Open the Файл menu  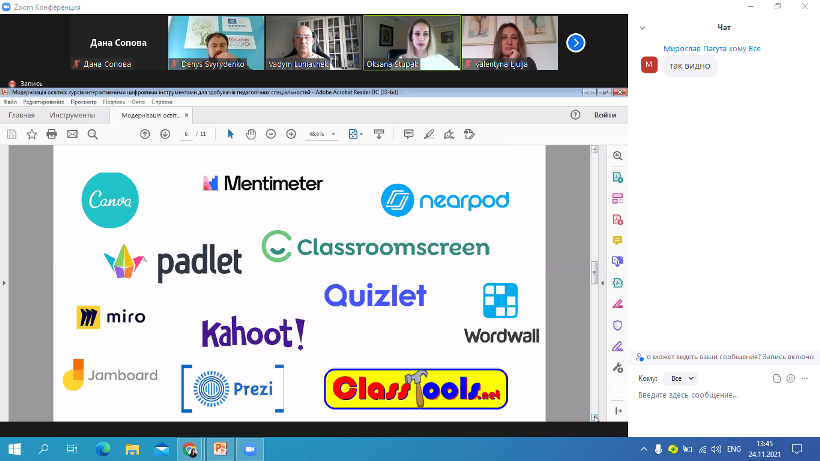(x=10, y=102)
